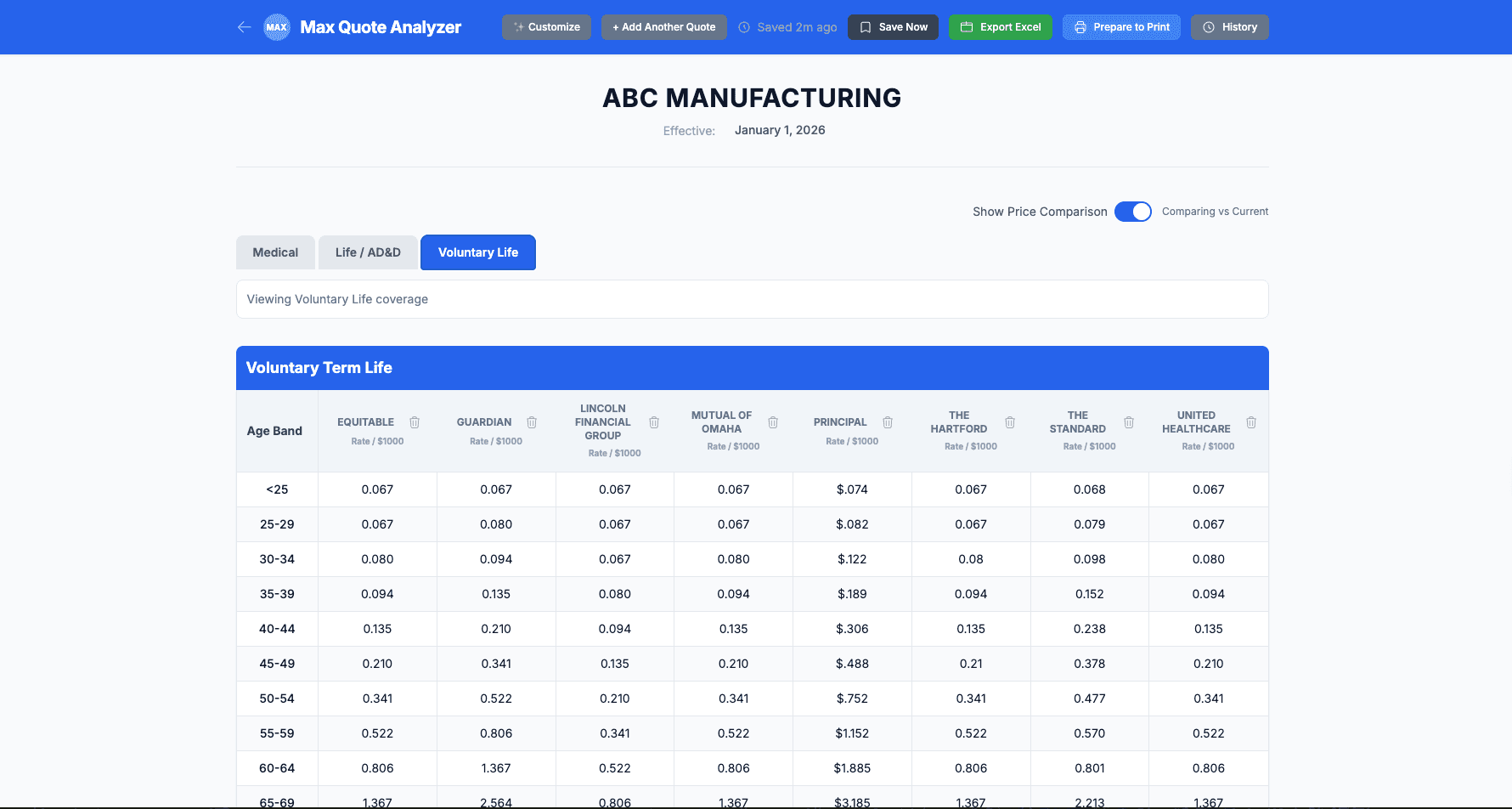This screenshot has height=809, width=1512.
Task: Delete the Equitable quote column
Action: (415, 422)
